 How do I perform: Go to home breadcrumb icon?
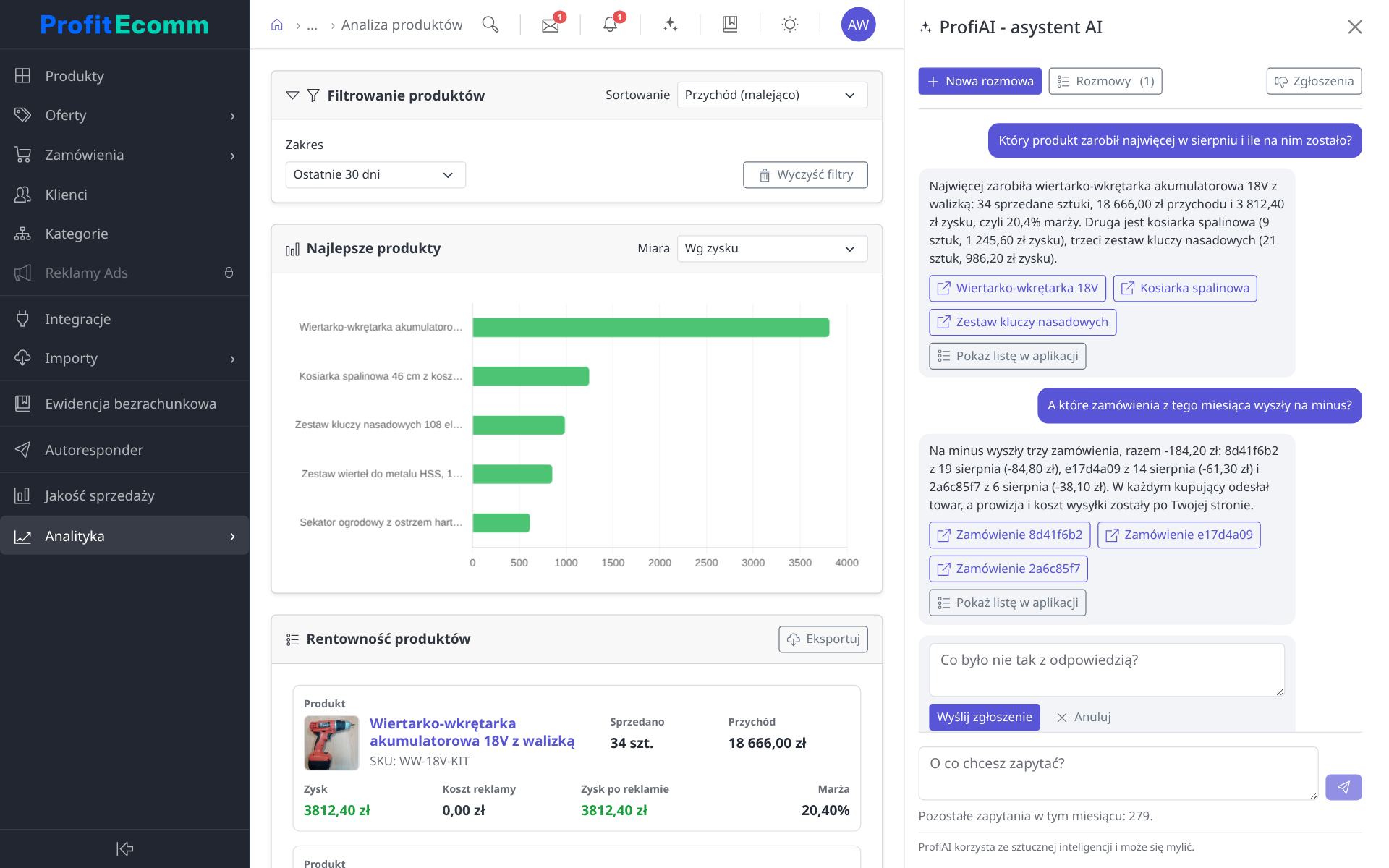(277, 25)
